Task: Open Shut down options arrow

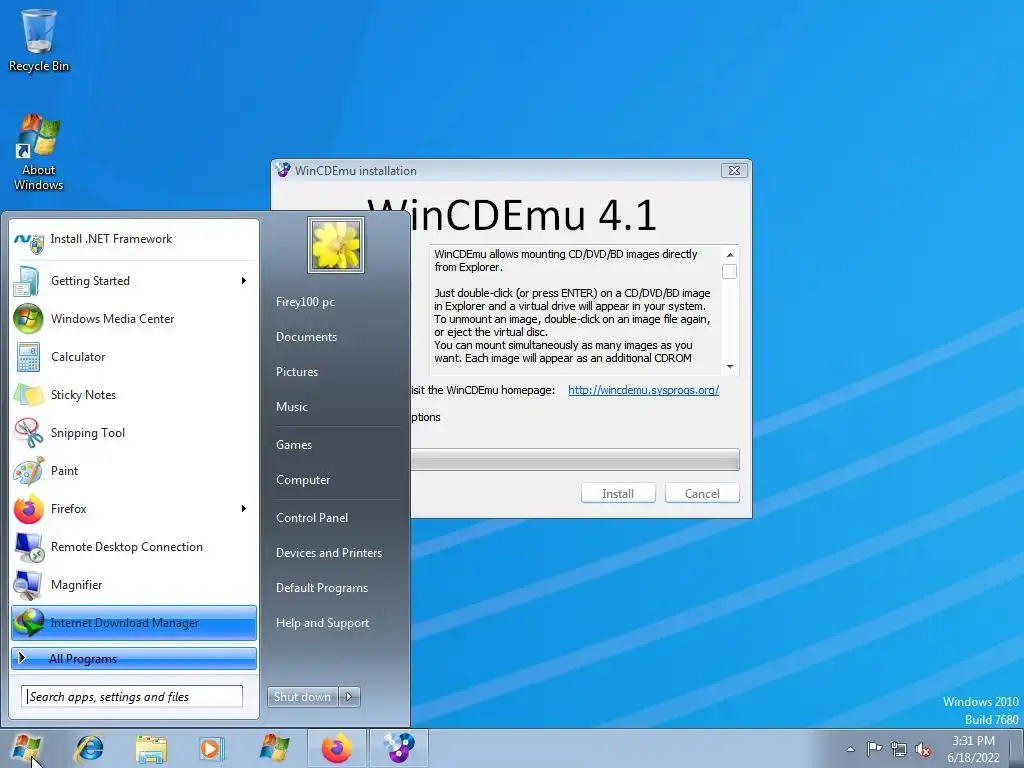Action: point(349,697)
